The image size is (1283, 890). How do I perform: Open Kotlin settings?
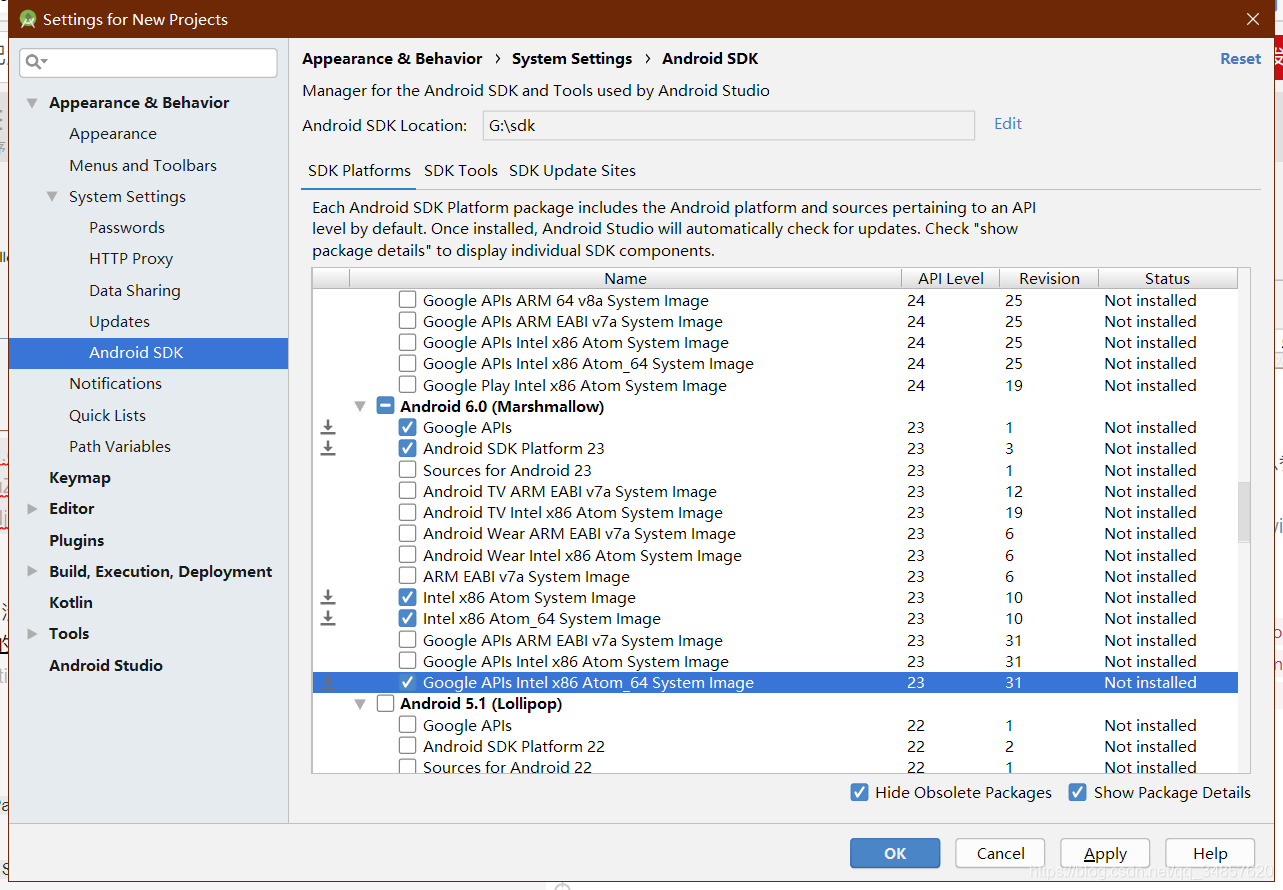tap(71, 603)
